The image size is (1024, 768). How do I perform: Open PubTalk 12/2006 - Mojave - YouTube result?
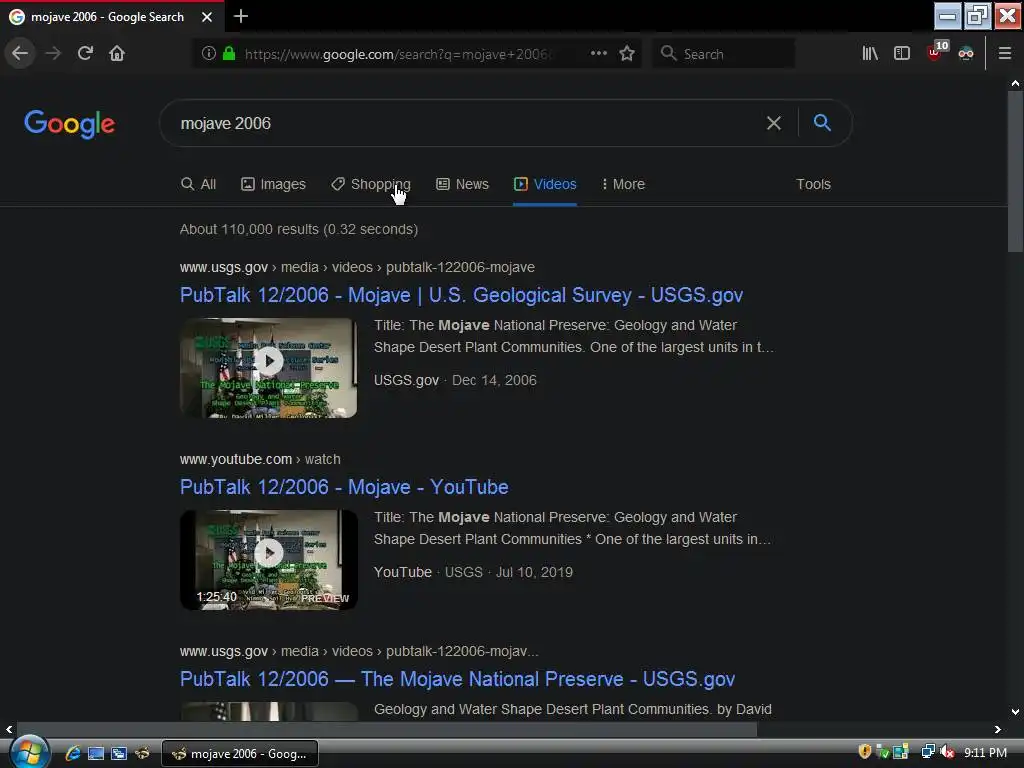(x=344, y=487)
